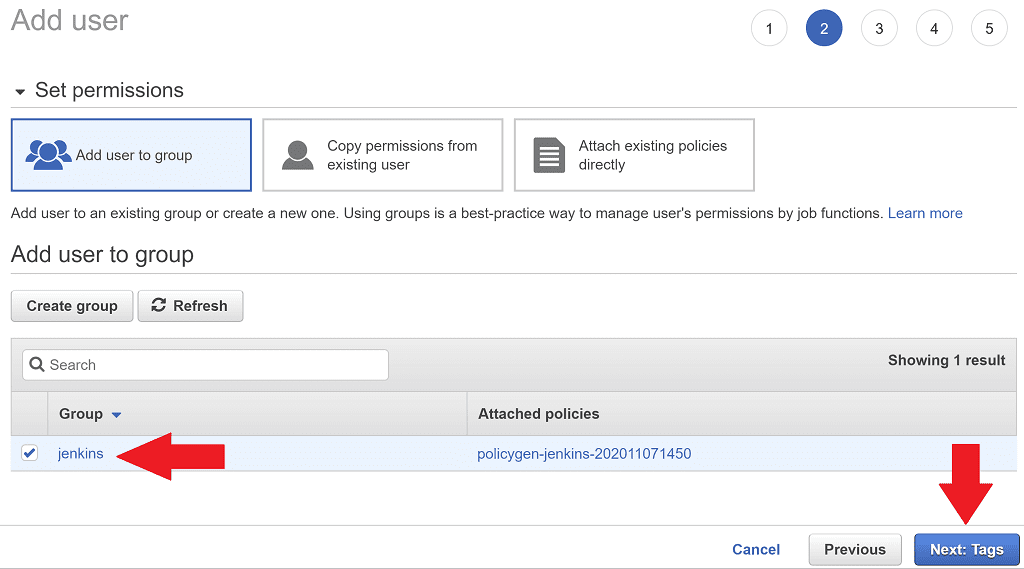
Task: Jump to step 4 indicator
Action: (934, 28)
